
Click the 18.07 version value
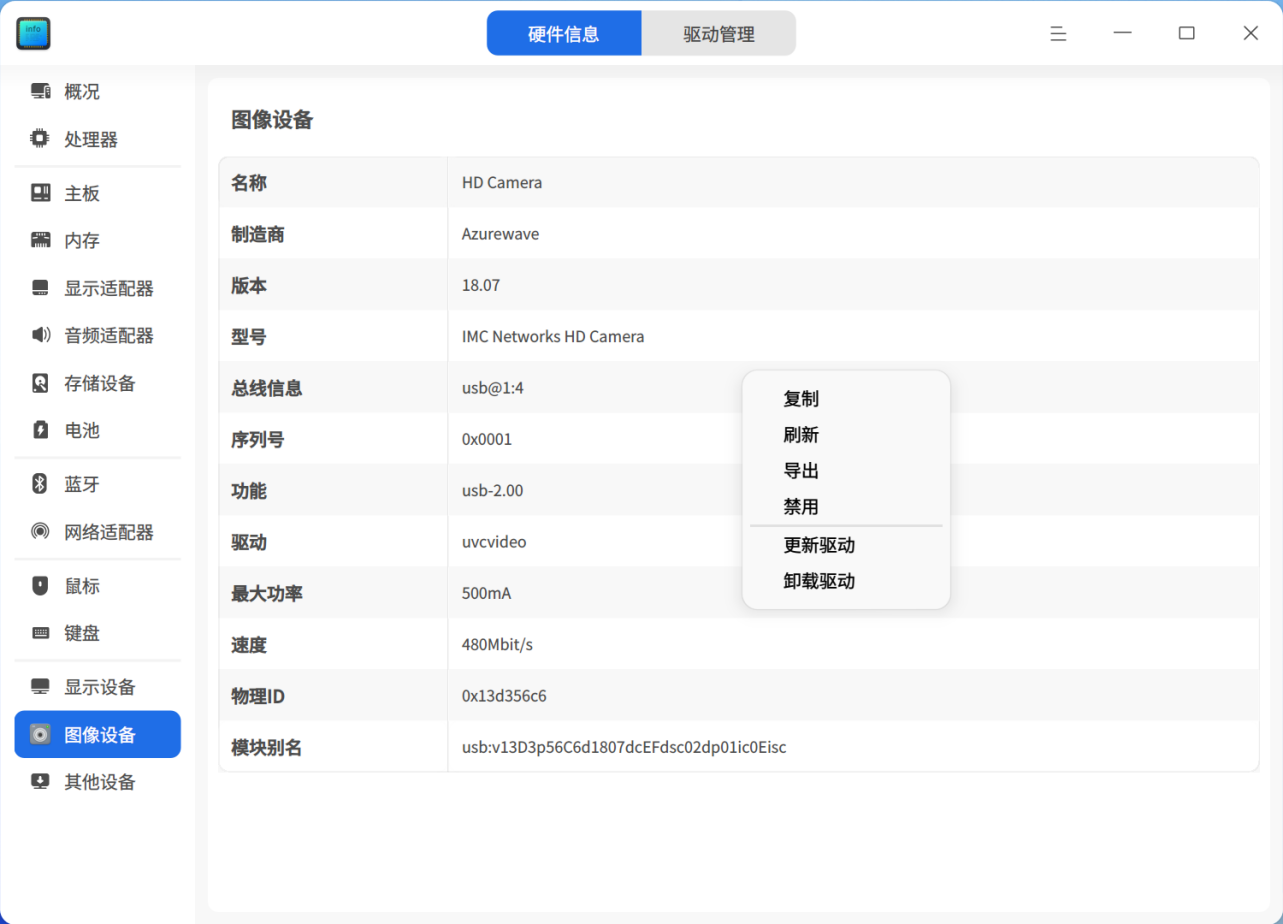(481, 285)
